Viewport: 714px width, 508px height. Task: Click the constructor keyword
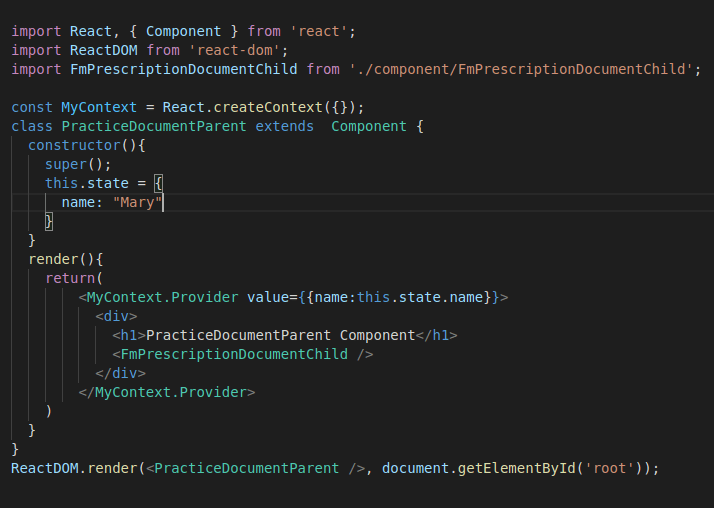pyautogui.click(x=74, y=145)
